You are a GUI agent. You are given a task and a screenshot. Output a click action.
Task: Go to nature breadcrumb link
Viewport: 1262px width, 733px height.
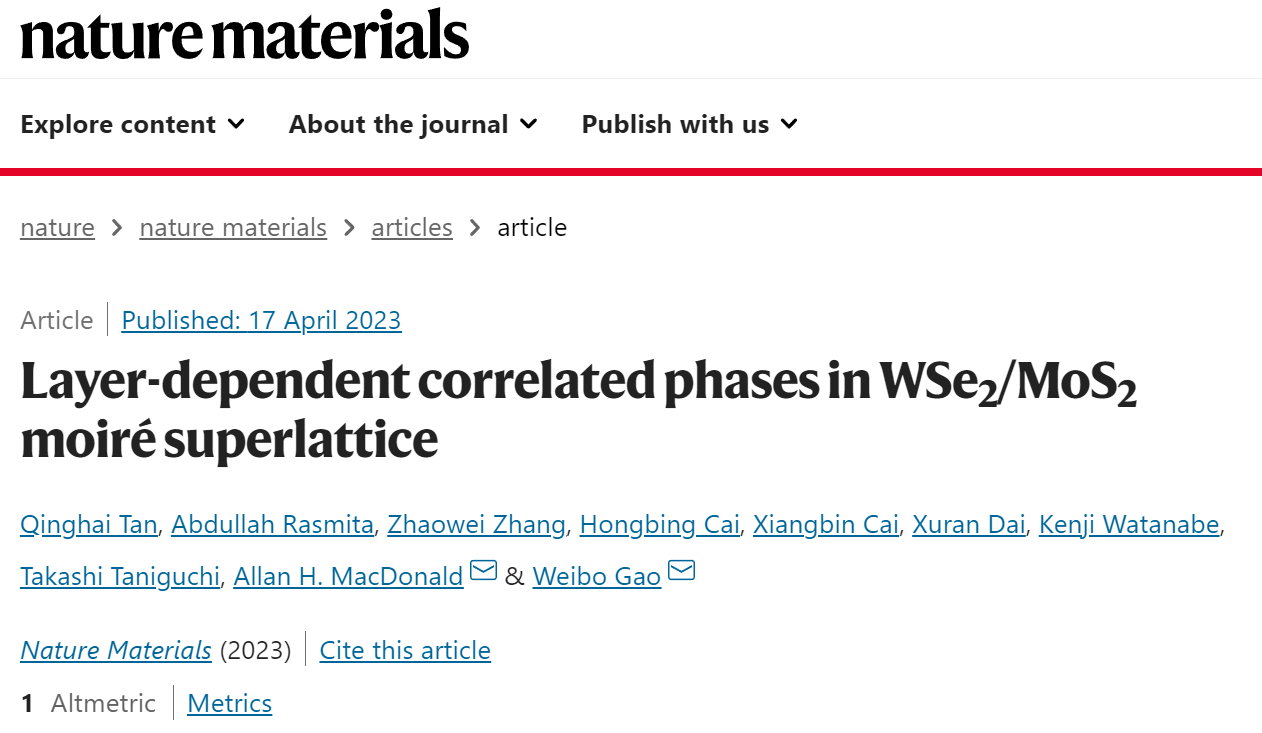tap(57, 228)
